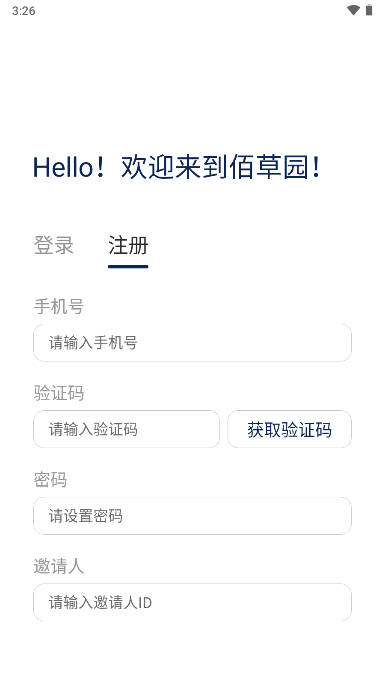
Task: Focus the 请输入手机号 phone number field
Action: 192,343
